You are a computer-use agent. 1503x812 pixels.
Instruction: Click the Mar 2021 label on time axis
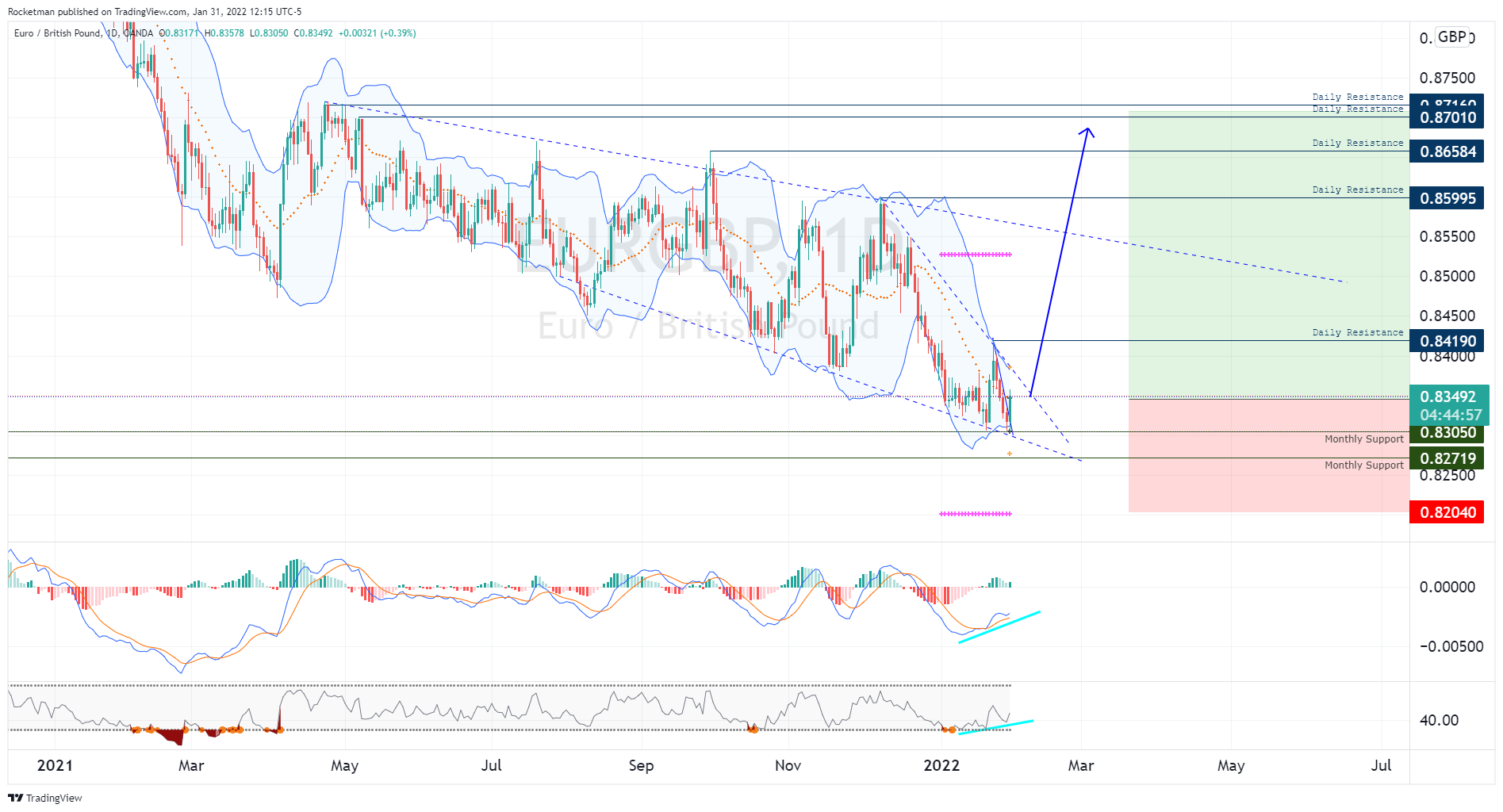(191, 765)
